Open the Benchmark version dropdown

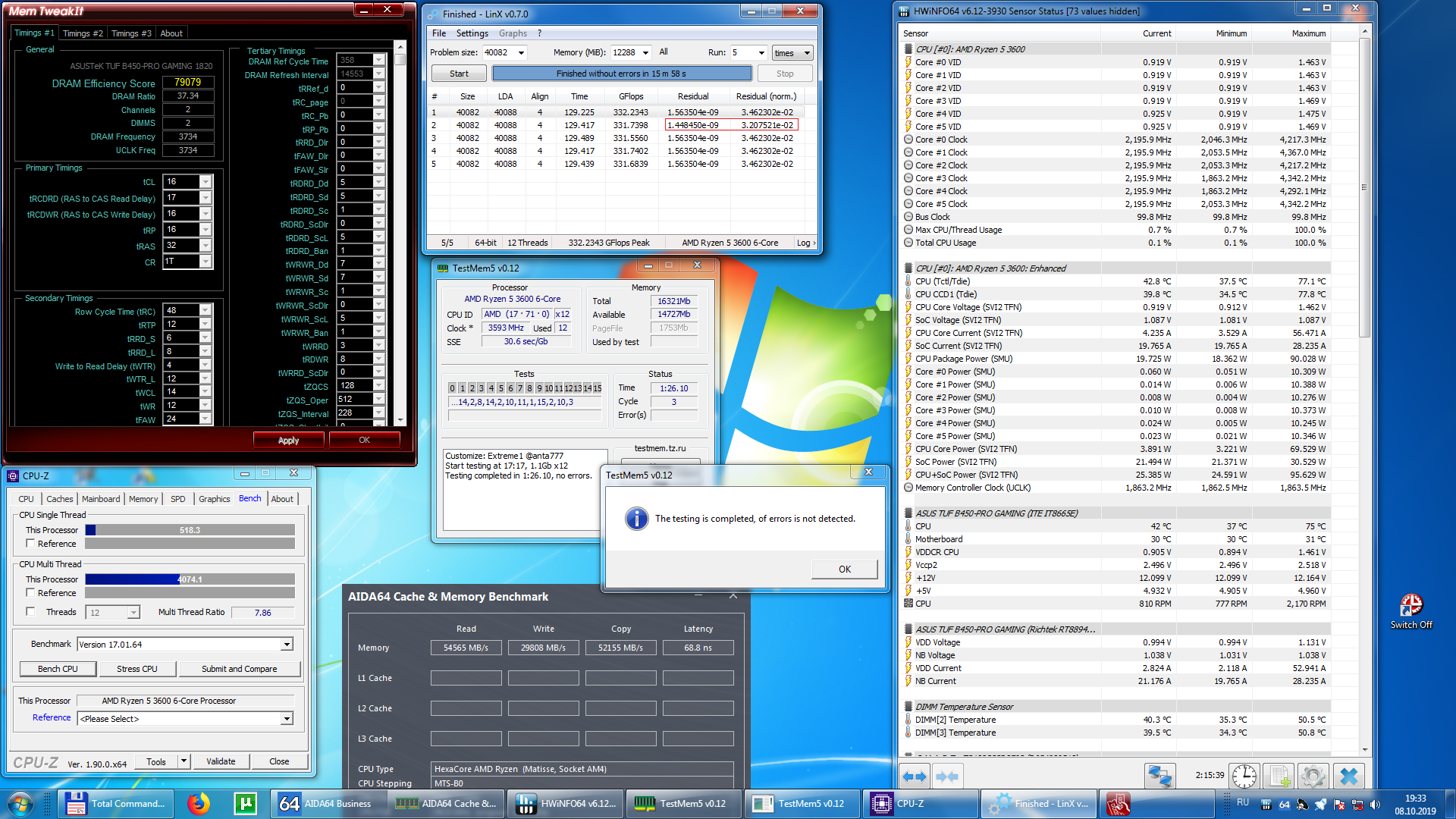[x=287, y=644]
